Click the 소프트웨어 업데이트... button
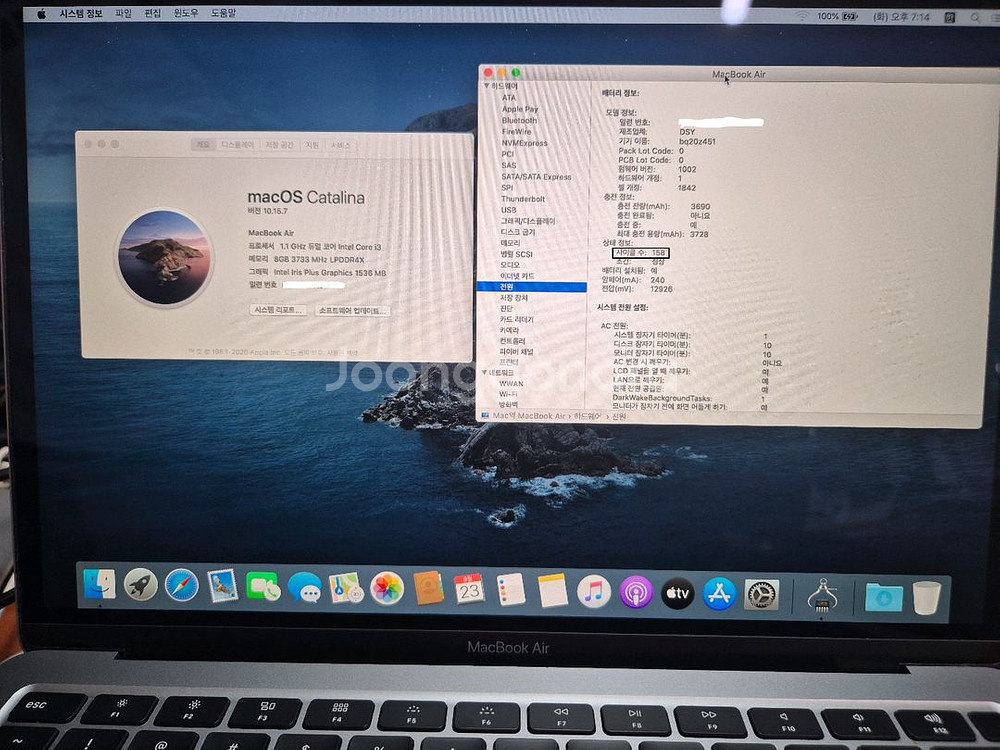Image resolution: width=1000 pixels, height=750 pixels. (352, 310)
